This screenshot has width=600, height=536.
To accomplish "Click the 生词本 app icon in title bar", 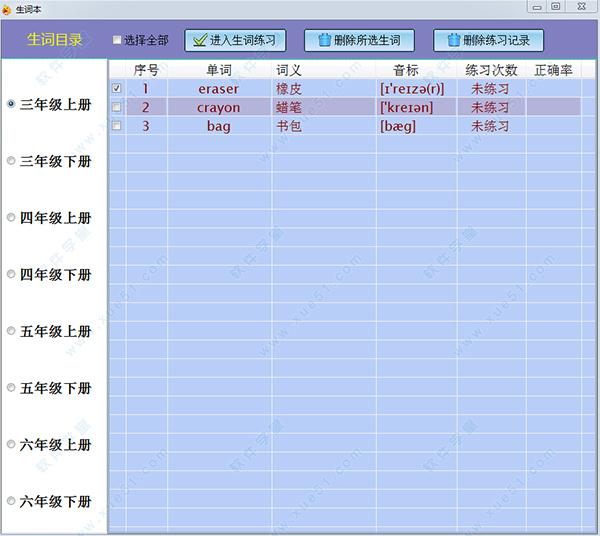I will click(7, 9).
